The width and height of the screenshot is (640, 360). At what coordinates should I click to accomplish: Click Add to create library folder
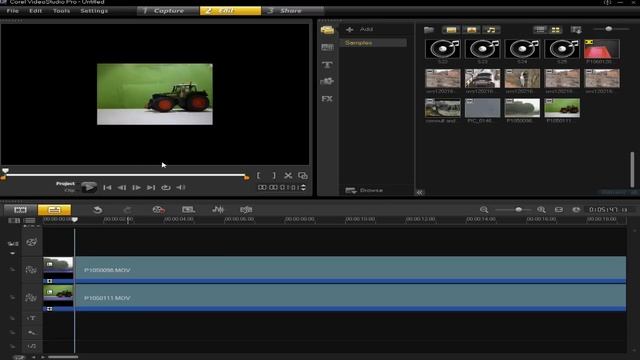pos(360,29)
